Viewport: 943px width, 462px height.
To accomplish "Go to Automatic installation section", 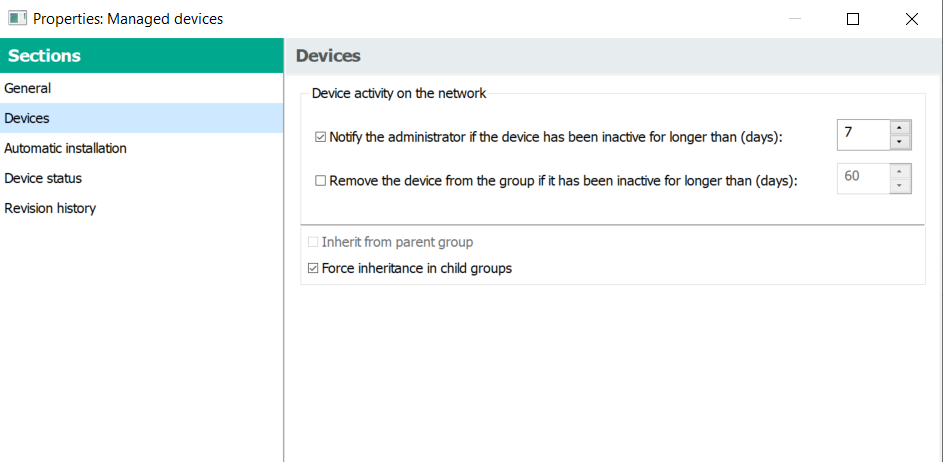I will (65, 148).
